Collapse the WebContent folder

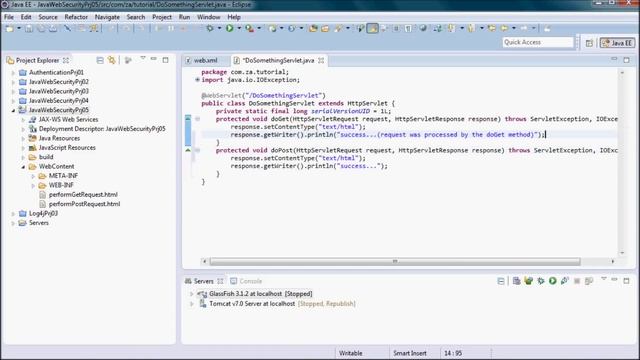click(23, 167)
